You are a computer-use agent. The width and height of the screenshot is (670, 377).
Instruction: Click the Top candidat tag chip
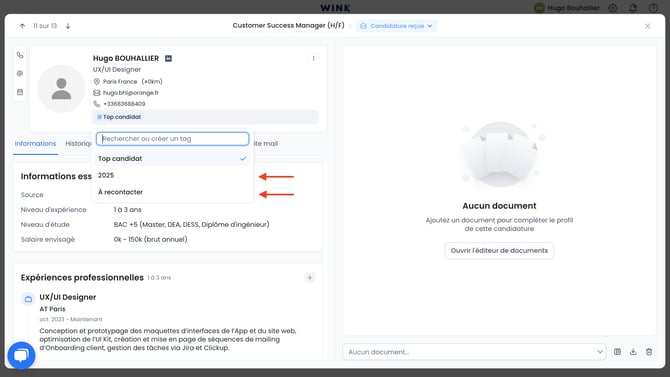coord(119,117)
